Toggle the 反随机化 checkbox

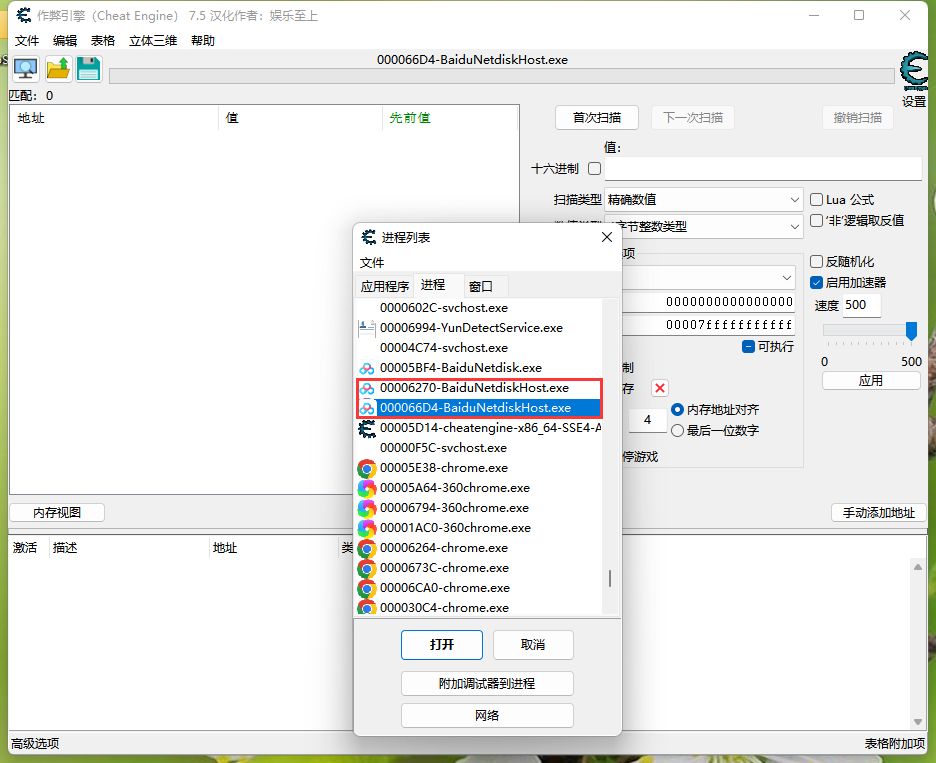pos(816,261)
